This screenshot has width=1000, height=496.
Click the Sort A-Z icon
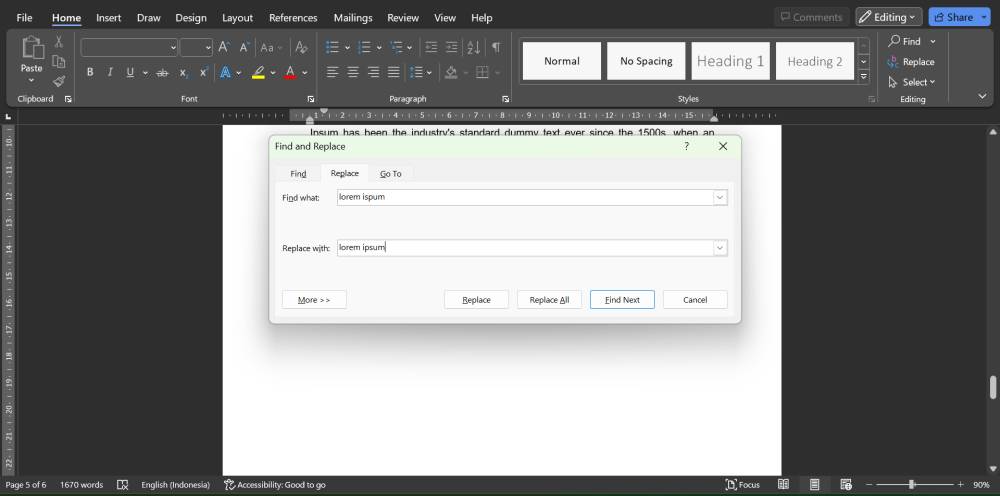(473, 47)
